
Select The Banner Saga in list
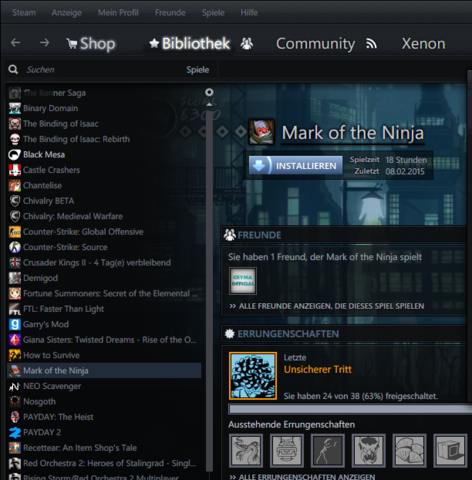click(x=104, y=93)
